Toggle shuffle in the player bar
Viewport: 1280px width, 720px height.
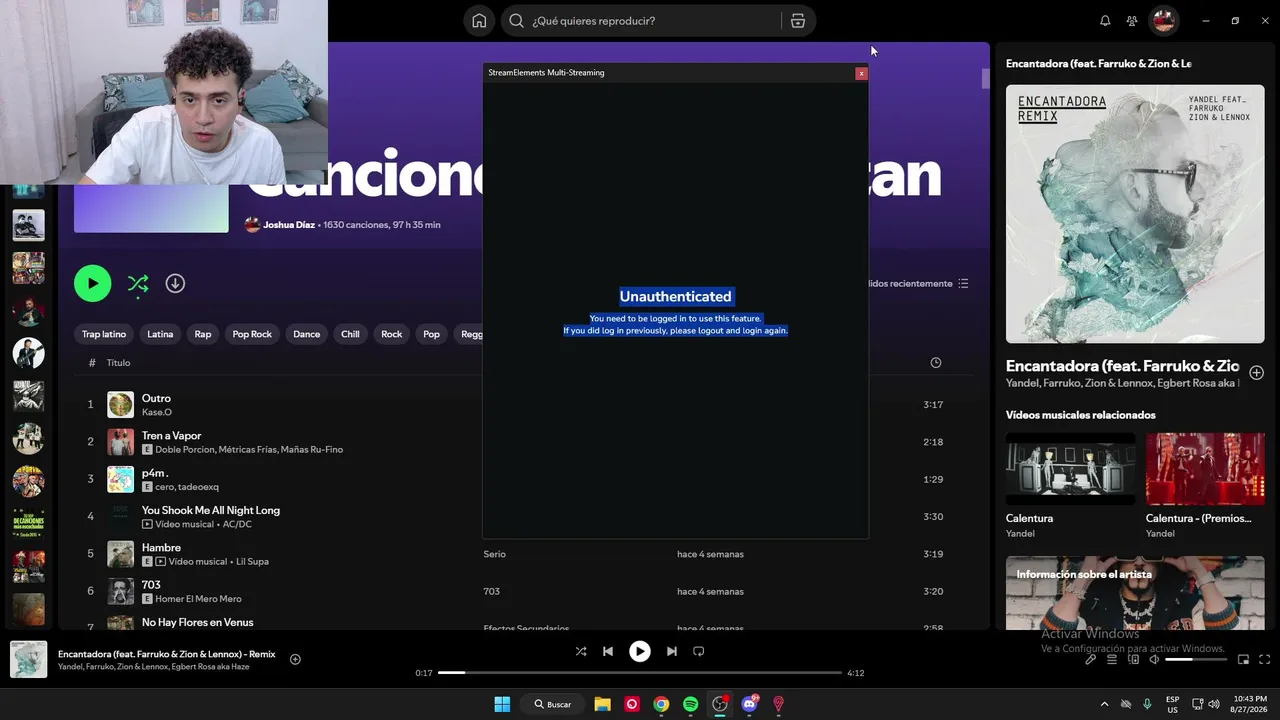click(581, 651)
